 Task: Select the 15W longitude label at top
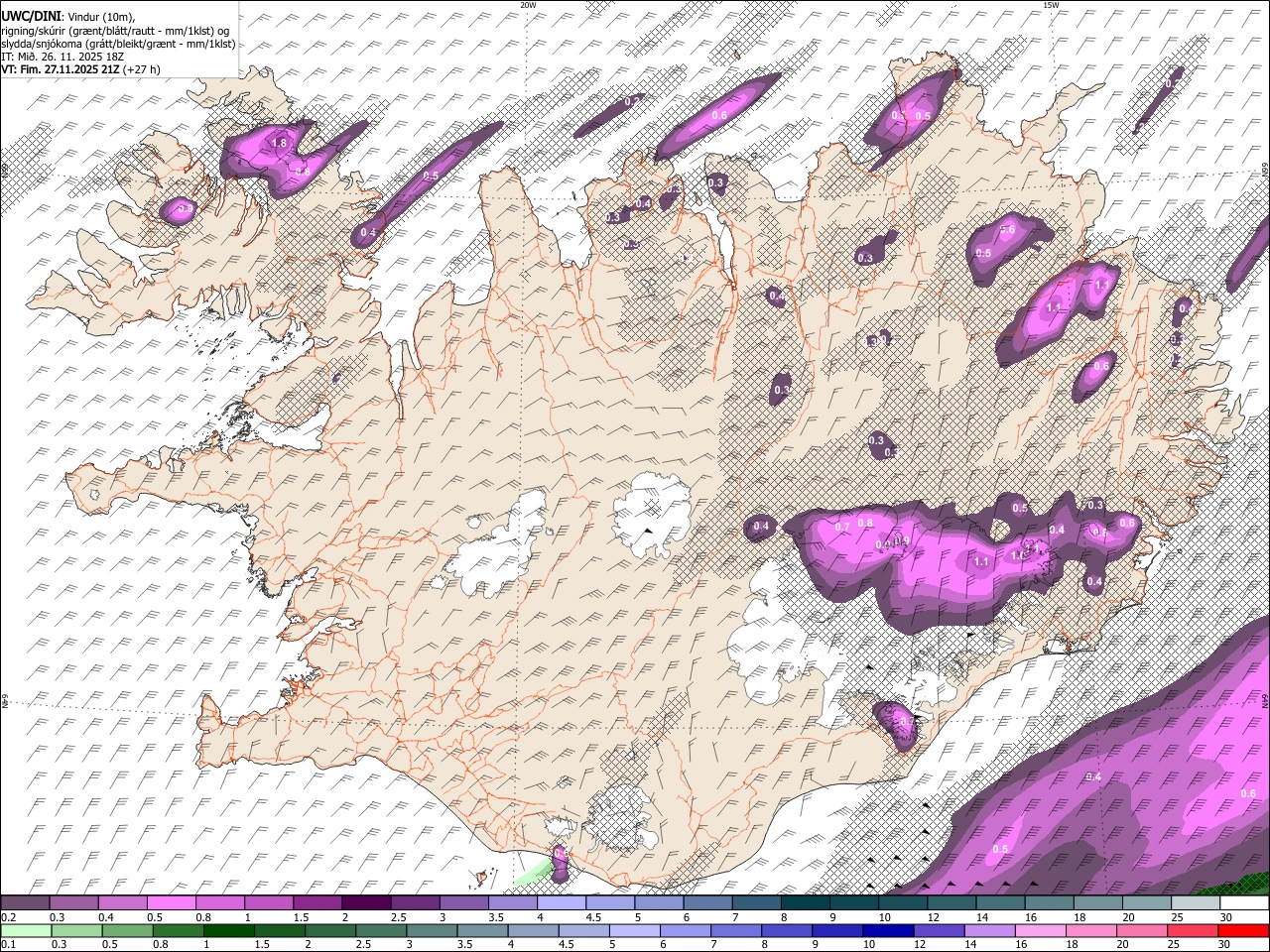[1050, 5]
